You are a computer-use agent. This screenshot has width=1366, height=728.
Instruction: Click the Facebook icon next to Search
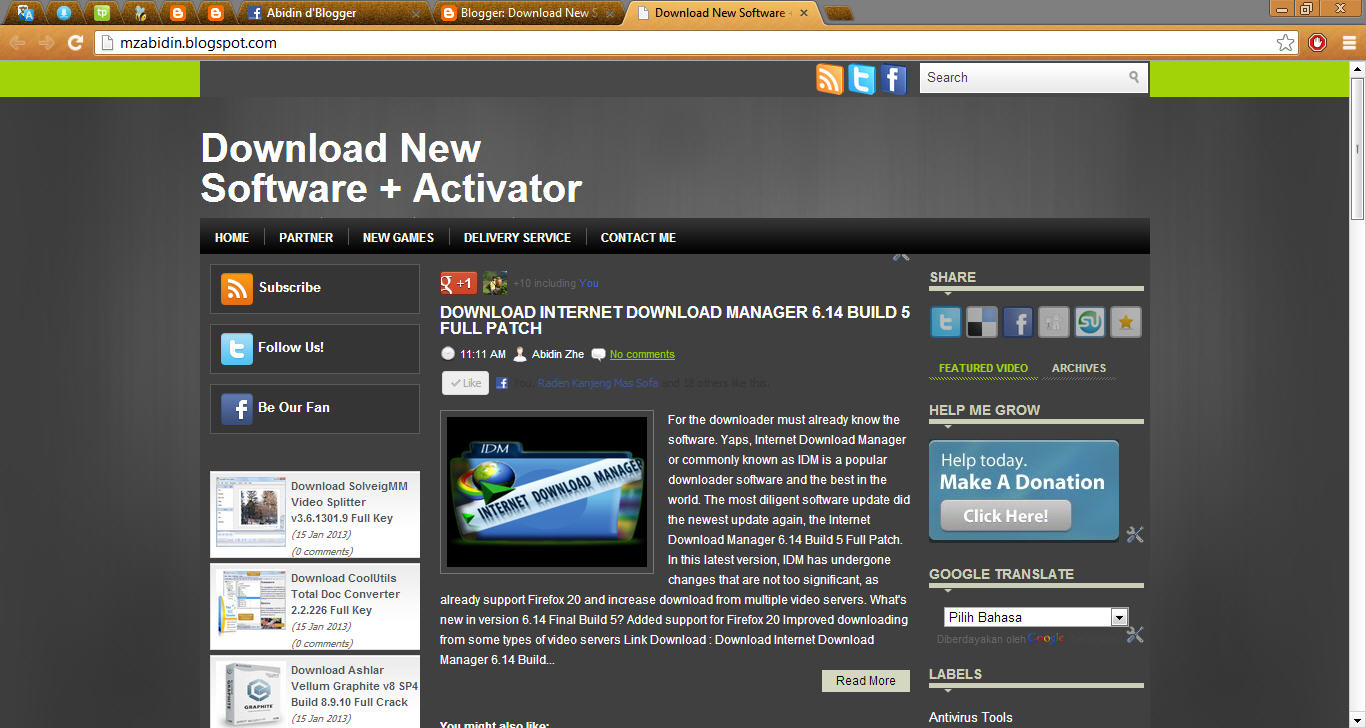893,78
